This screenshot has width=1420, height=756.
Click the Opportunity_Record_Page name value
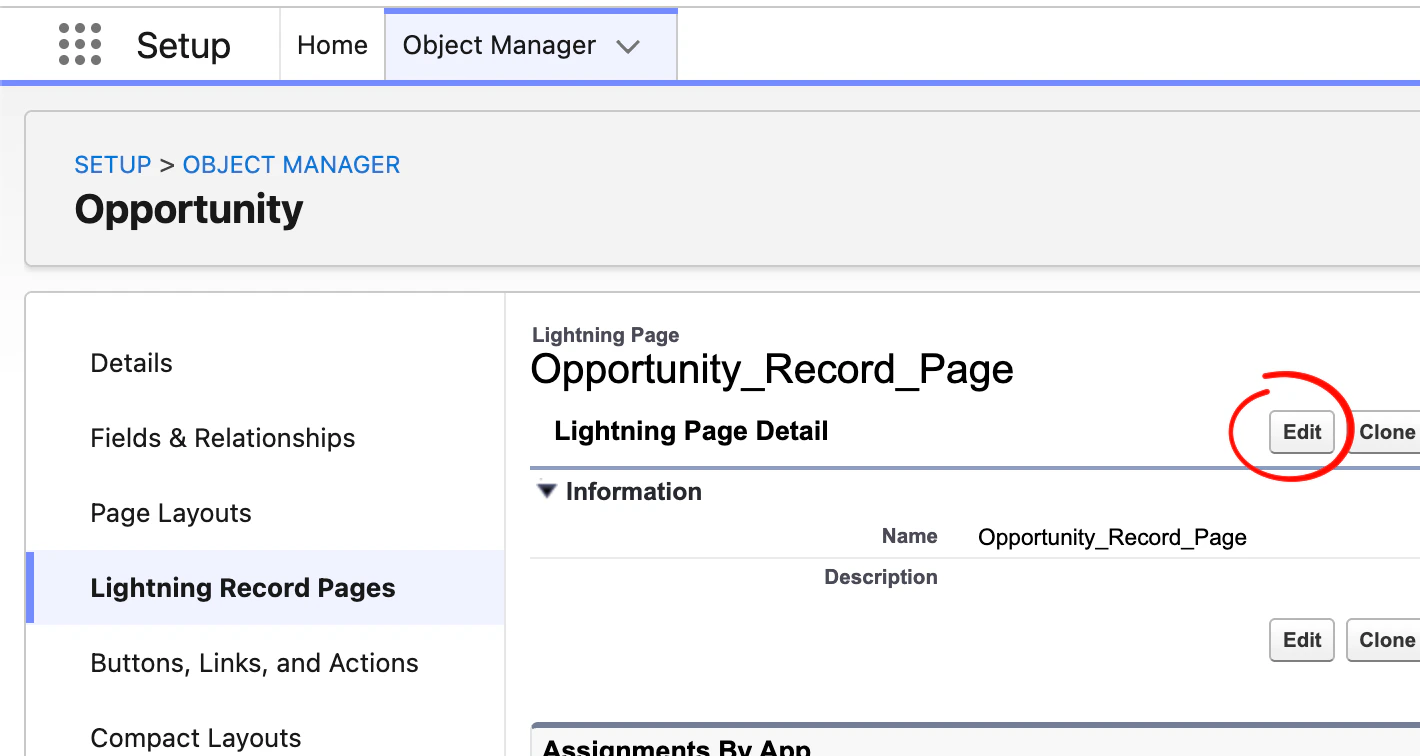click(x=1112, y=538)
